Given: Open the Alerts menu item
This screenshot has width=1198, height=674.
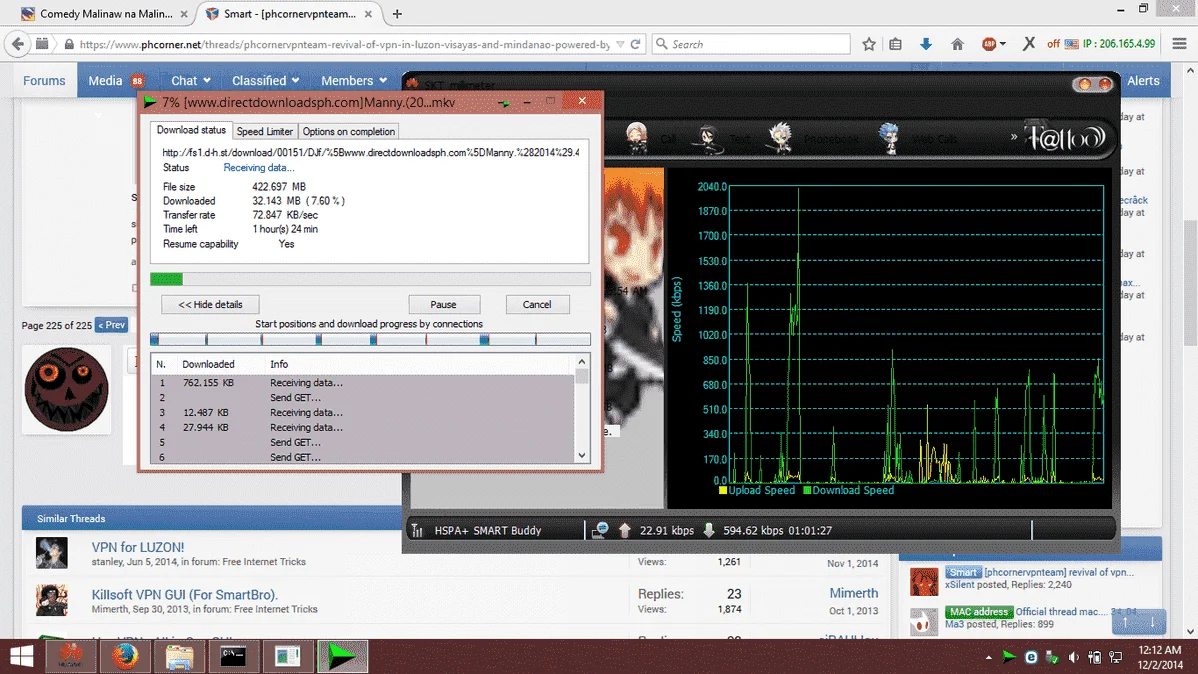Looking at the screenshot, I should point(1143,80).
